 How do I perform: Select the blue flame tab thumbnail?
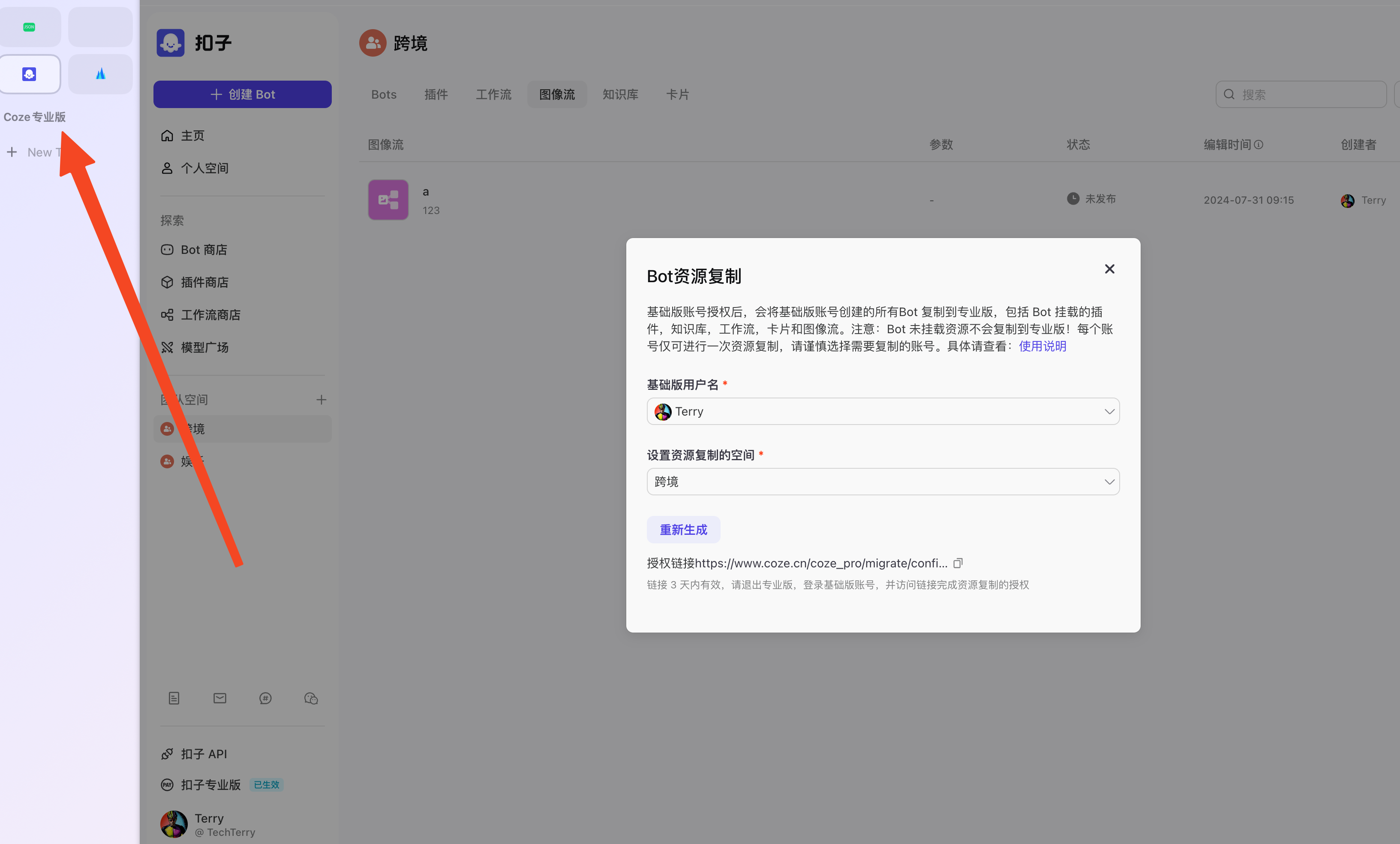101,74
